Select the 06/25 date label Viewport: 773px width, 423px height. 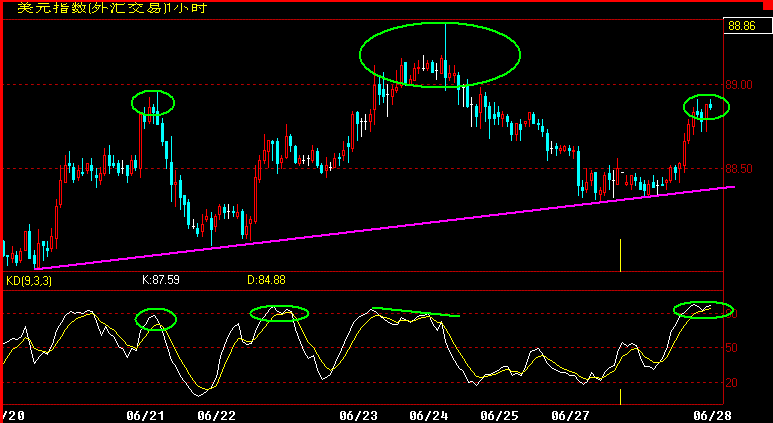coord(499,416)
